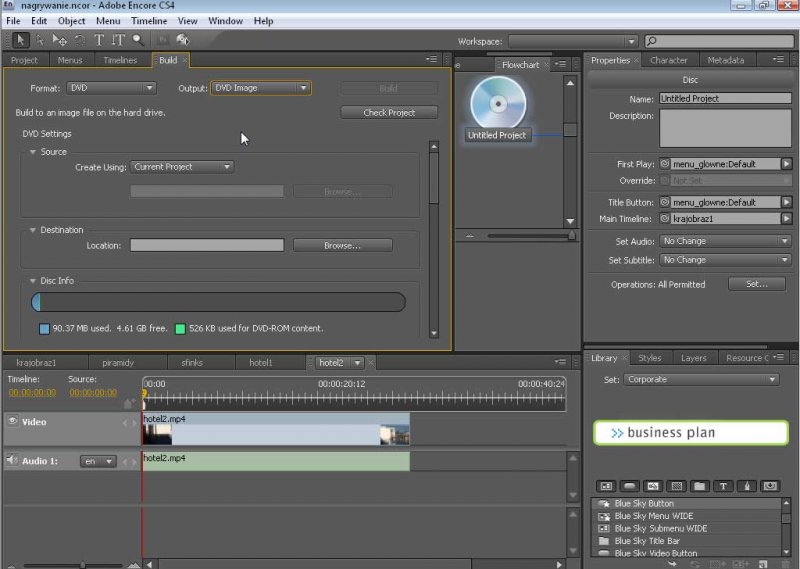Toggle the Override radio button
Image resolution: width=800 pixels, height=569 pixels.
click(x=665, y=181)
